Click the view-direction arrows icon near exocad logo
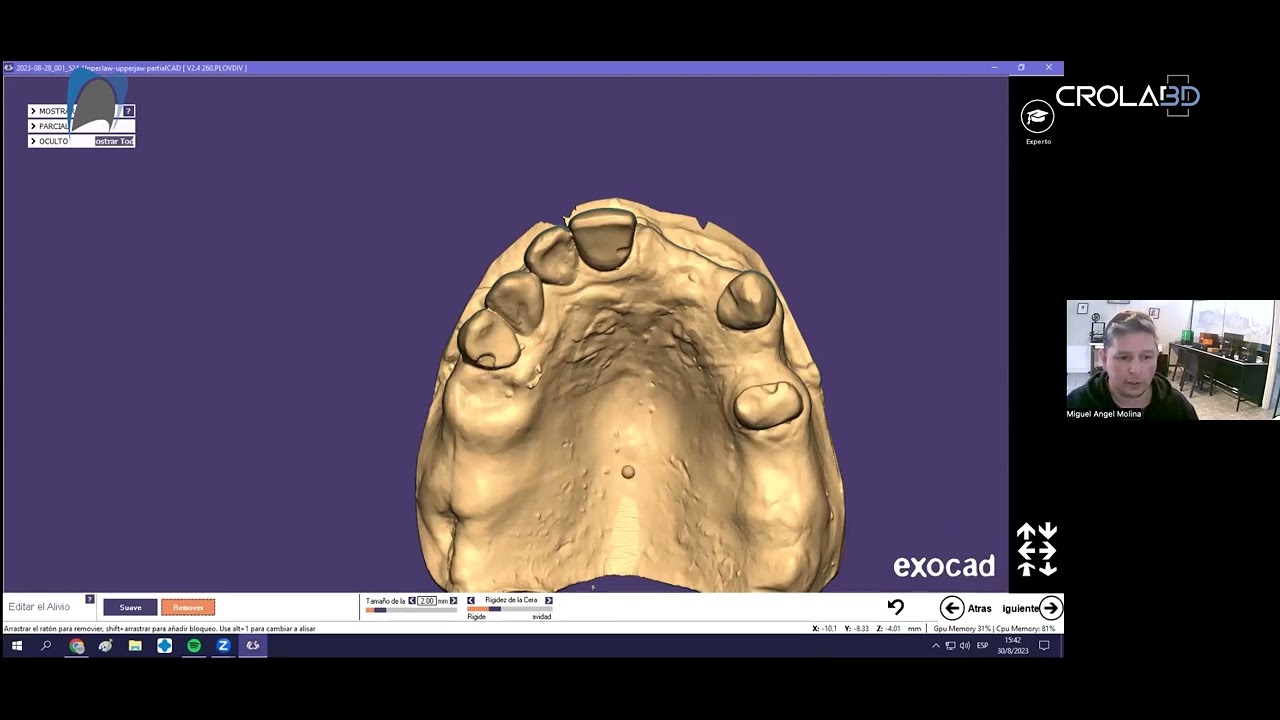This screenshot has height=720, width=1280. click(x=1037, y=550)
